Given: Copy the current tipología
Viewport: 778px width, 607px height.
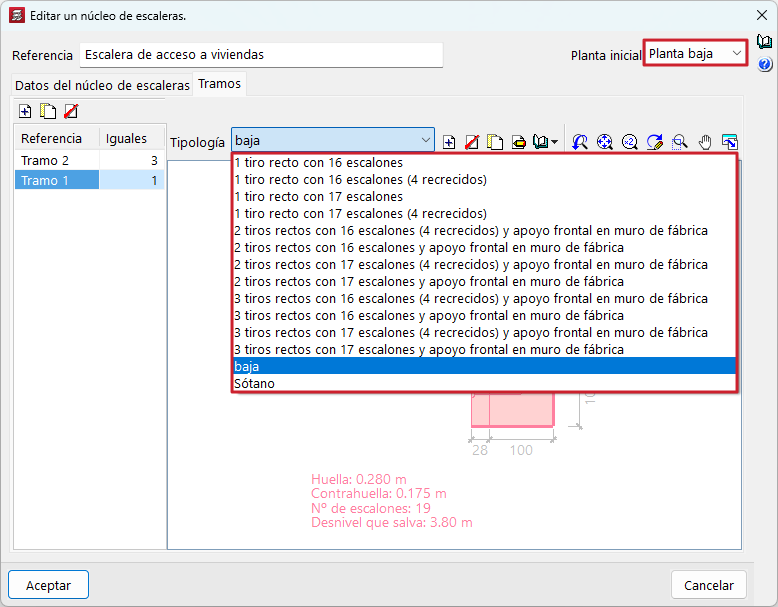Looking at the screenshot, I should 495,142.
